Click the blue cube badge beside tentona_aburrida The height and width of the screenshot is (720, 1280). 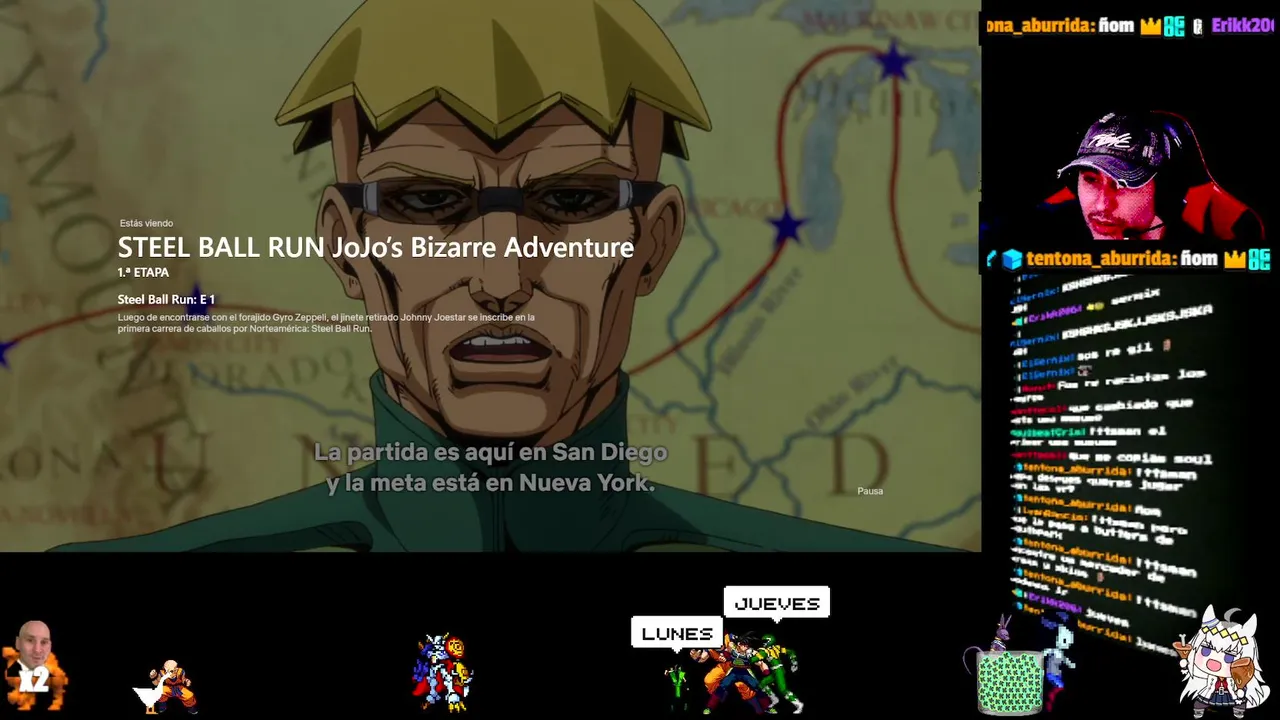(1011, 260)
